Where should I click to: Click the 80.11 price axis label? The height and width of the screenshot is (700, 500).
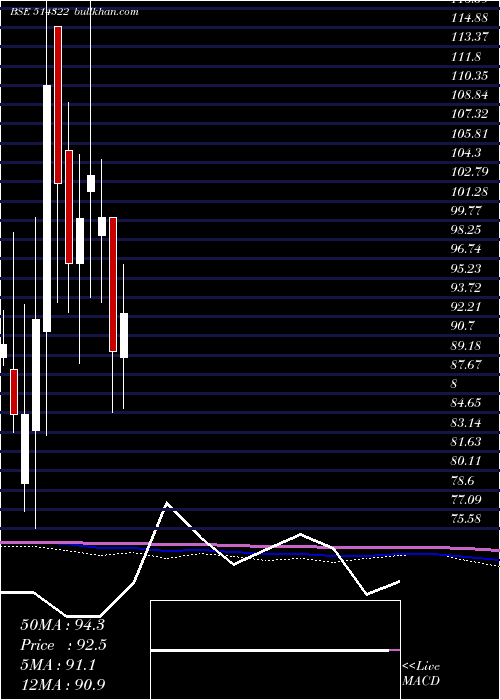[x=466, y=461]
